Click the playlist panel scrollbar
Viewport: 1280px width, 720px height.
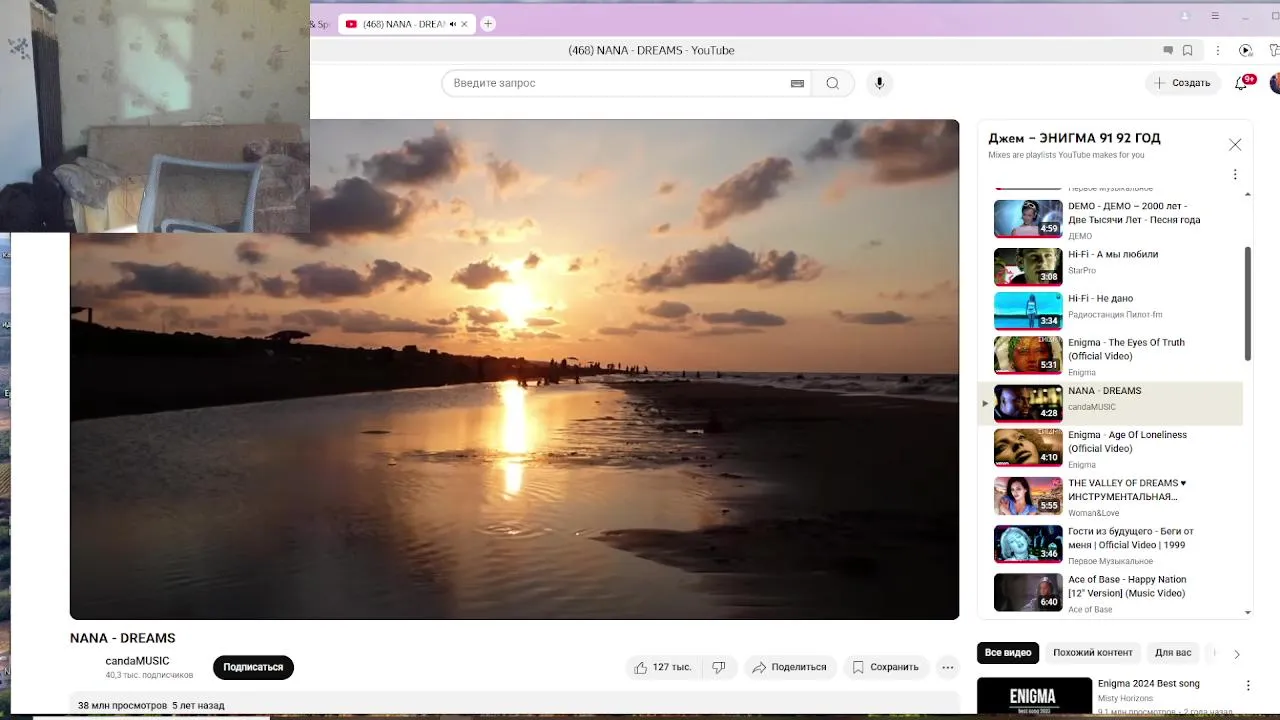[1247, 303]
